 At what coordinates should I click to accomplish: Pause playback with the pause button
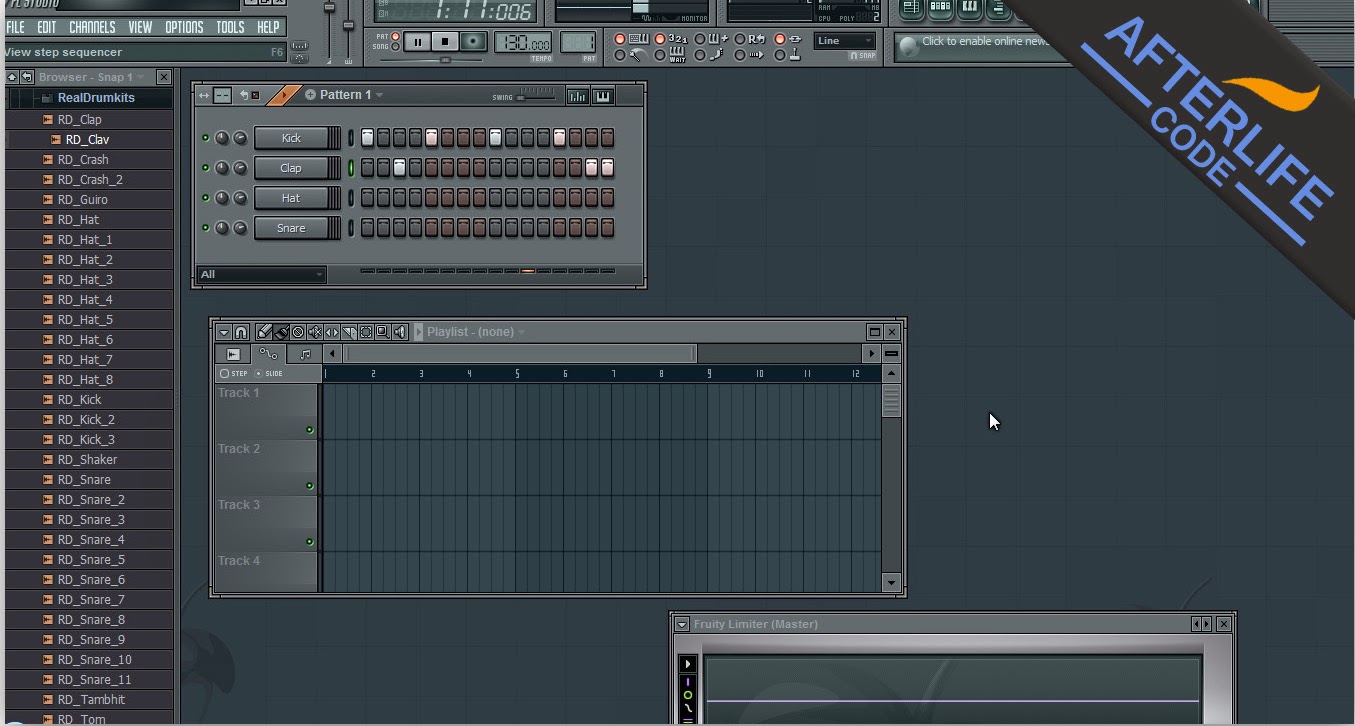(418, 42)
